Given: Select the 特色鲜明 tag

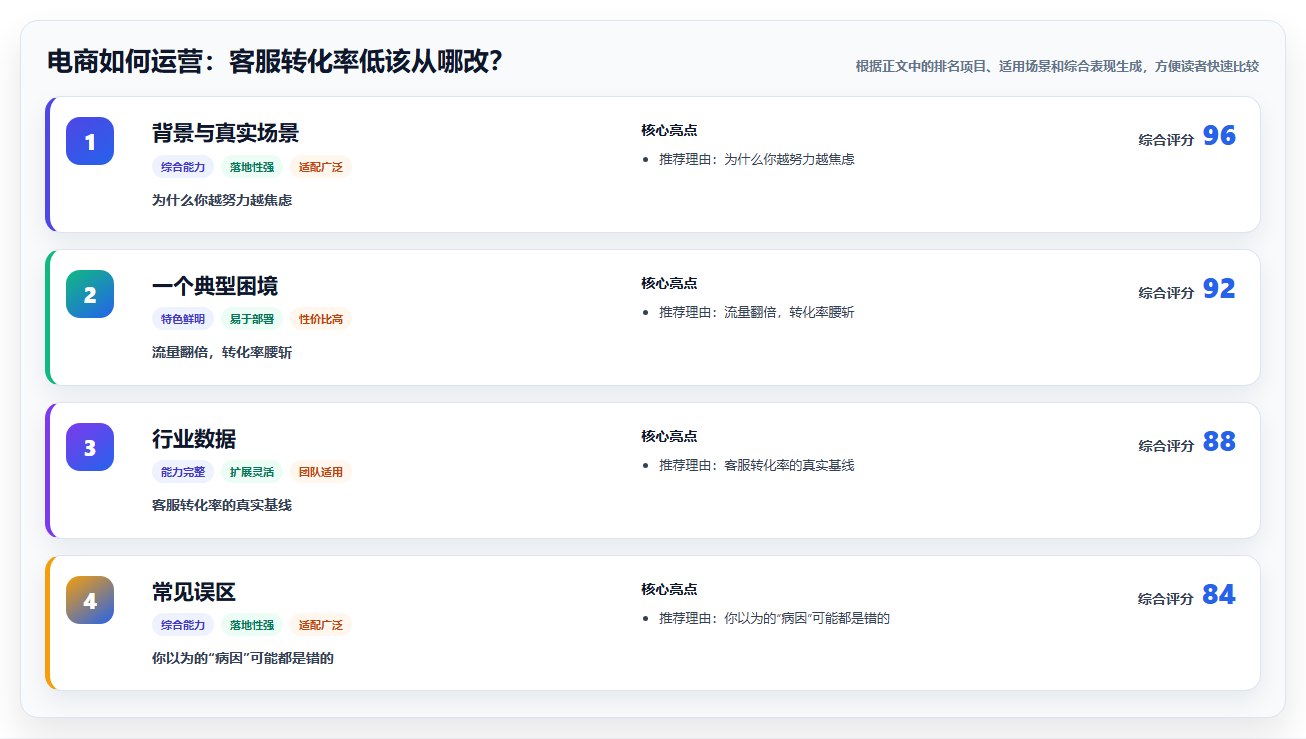Looking at the screenshot, I should [x=183, y=319].
